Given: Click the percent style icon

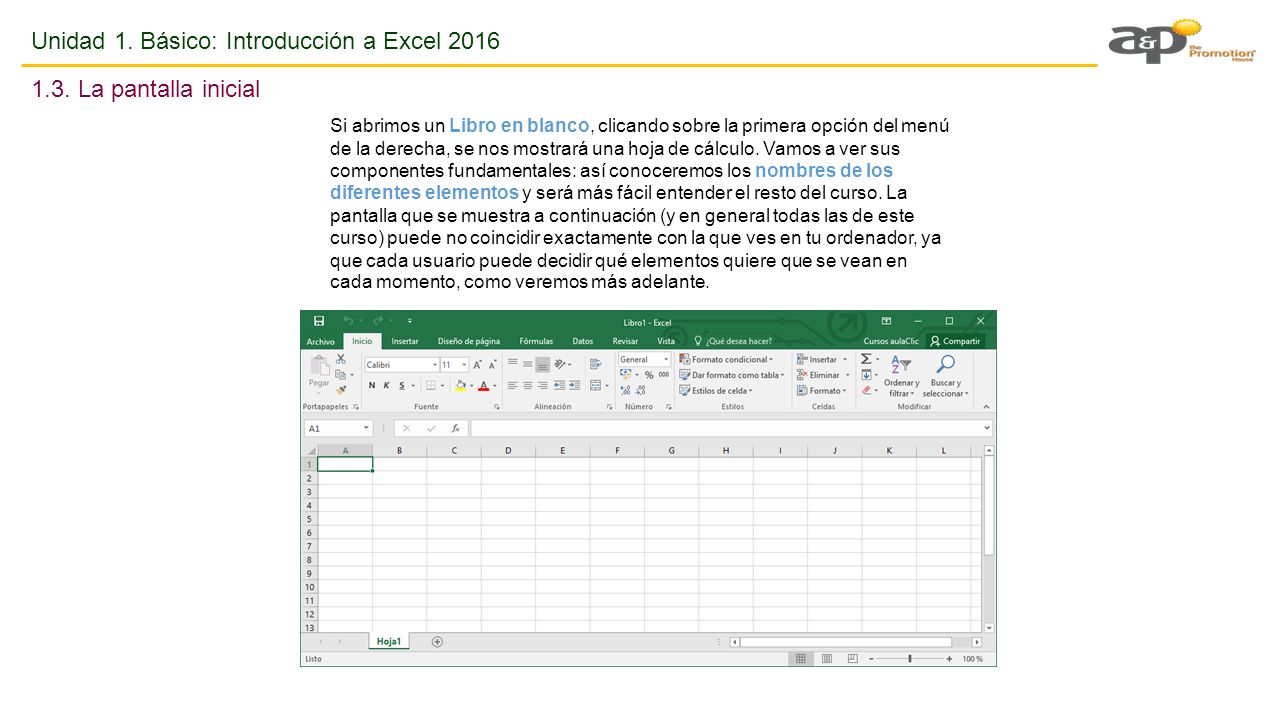Looking at the screenshot, I should 649,375.
